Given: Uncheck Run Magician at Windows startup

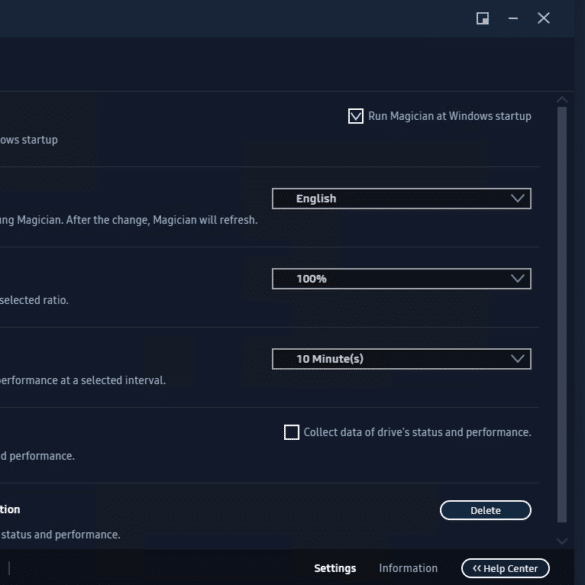Looking at the screenshot, I should 356,116.
